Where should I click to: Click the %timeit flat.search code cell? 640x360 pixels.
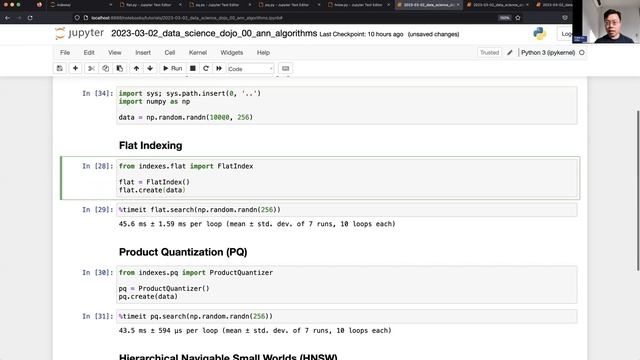(347, 210)
